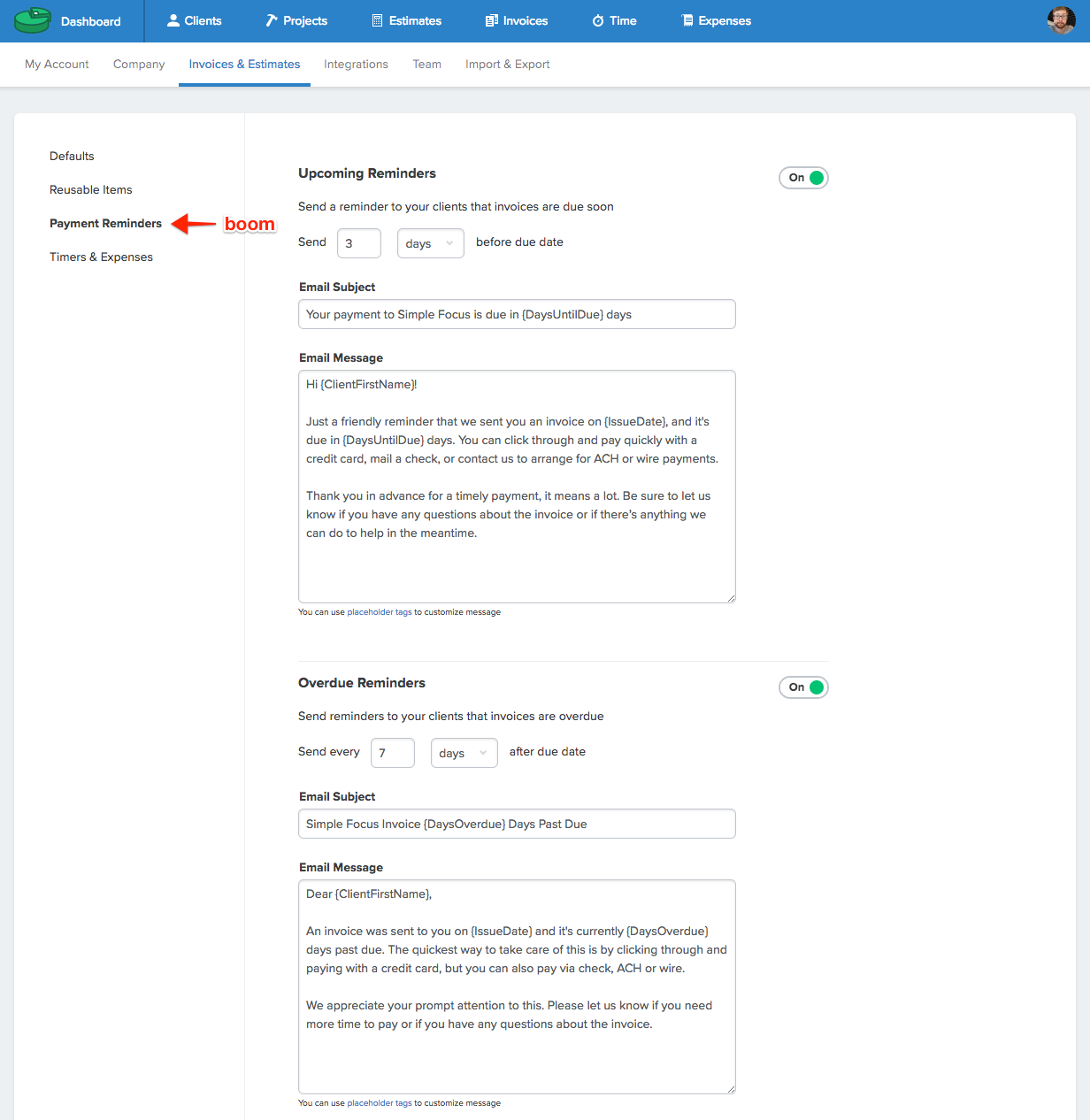1090x1120 pixels.
Task: Toggle off Upcoming Reminders switch
Action: pos(803,178)
